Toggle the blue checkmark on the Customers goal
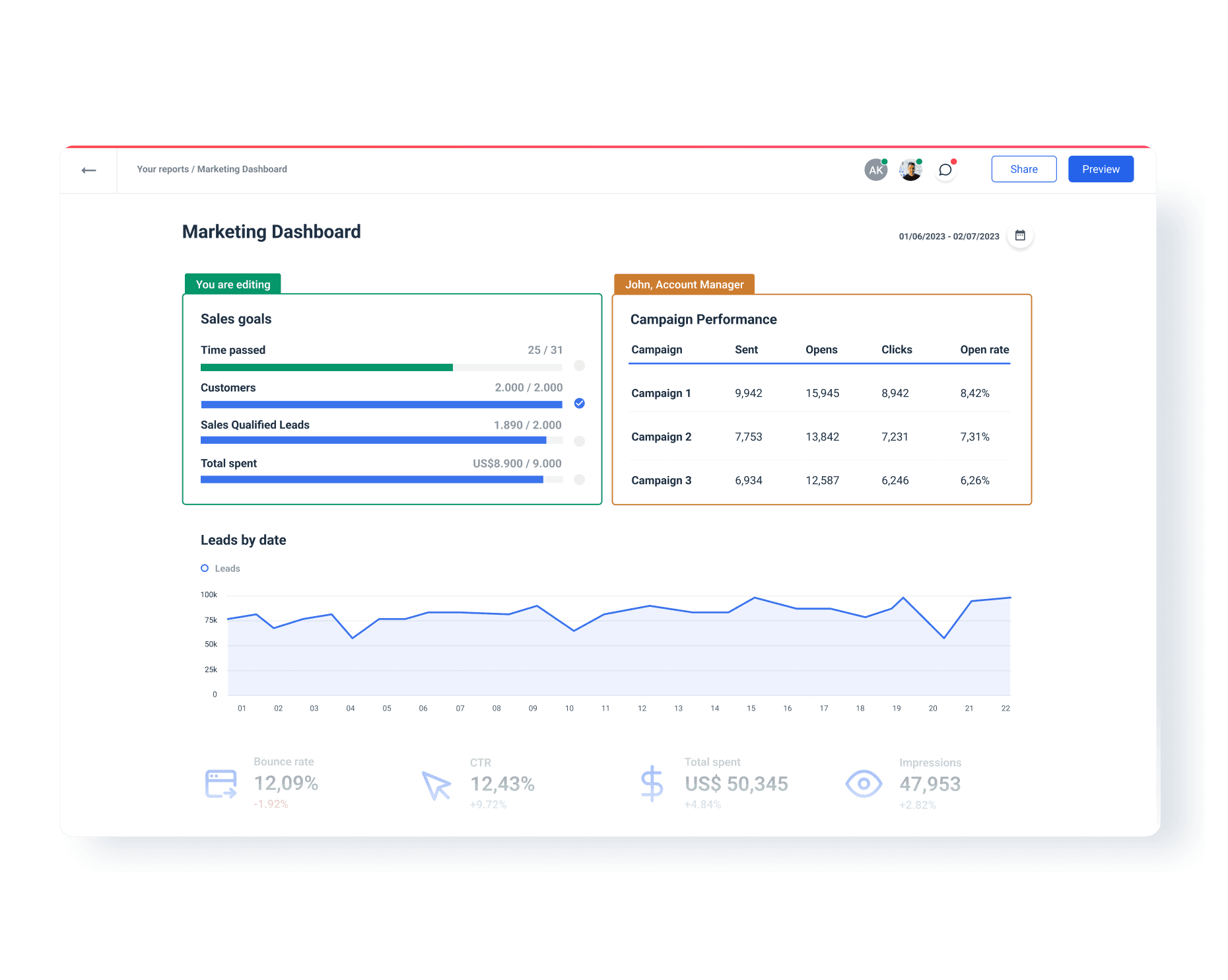 coord(579,403)
